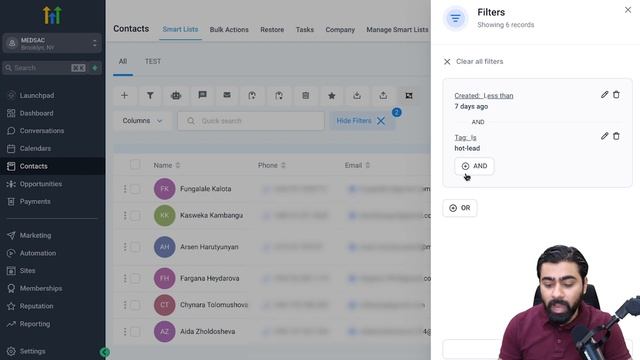Check the Fungalale Kalota row checkbox
This screenshot has width=640, height=360.
click(135, 189)
